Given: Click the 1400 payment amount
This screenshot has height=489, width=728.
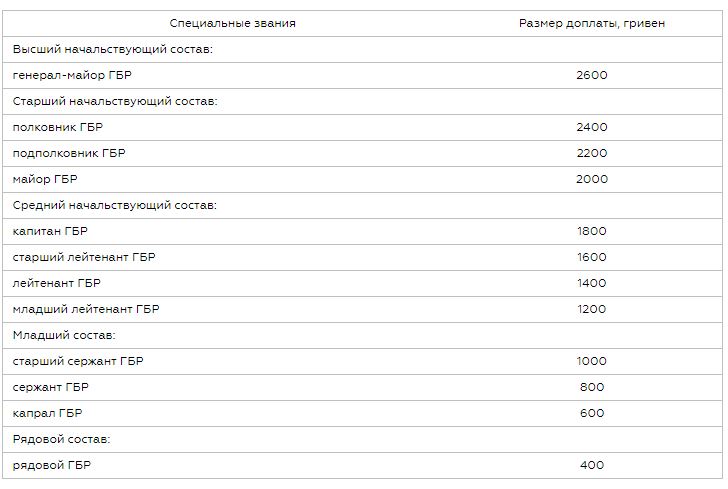Looking at the screenshot, I should pyautogui.click(x=592, y=283).
